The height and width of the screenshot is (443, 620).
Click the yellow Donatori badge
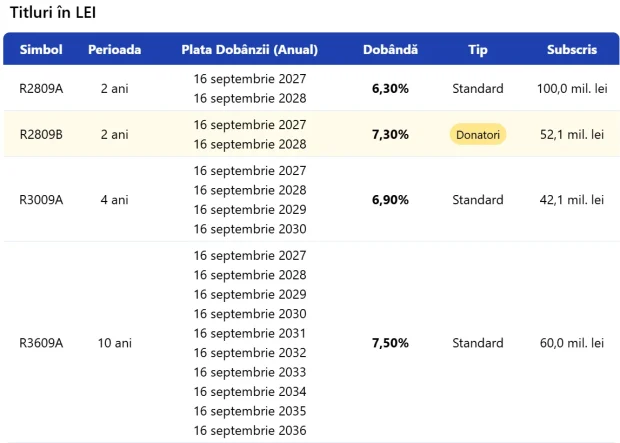478,134
